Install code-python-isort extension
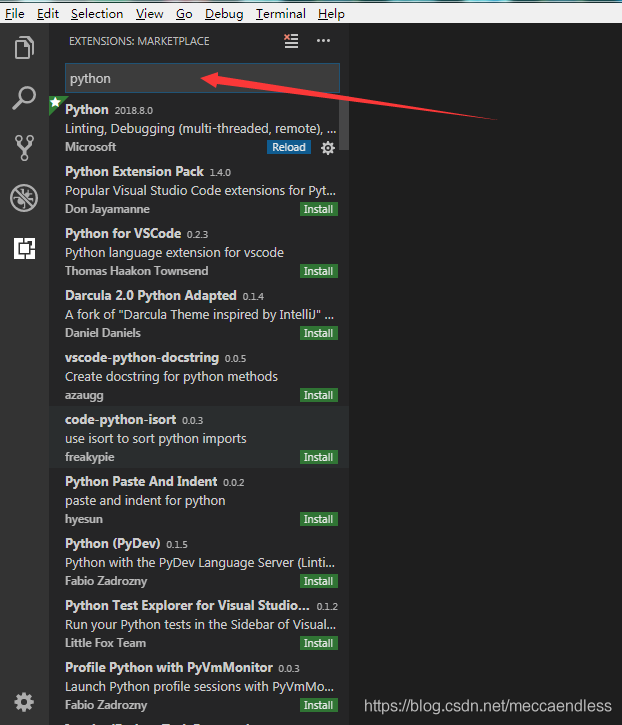This screenshot has height=725, width=622. pyautogui.click(x=319, y=457)
